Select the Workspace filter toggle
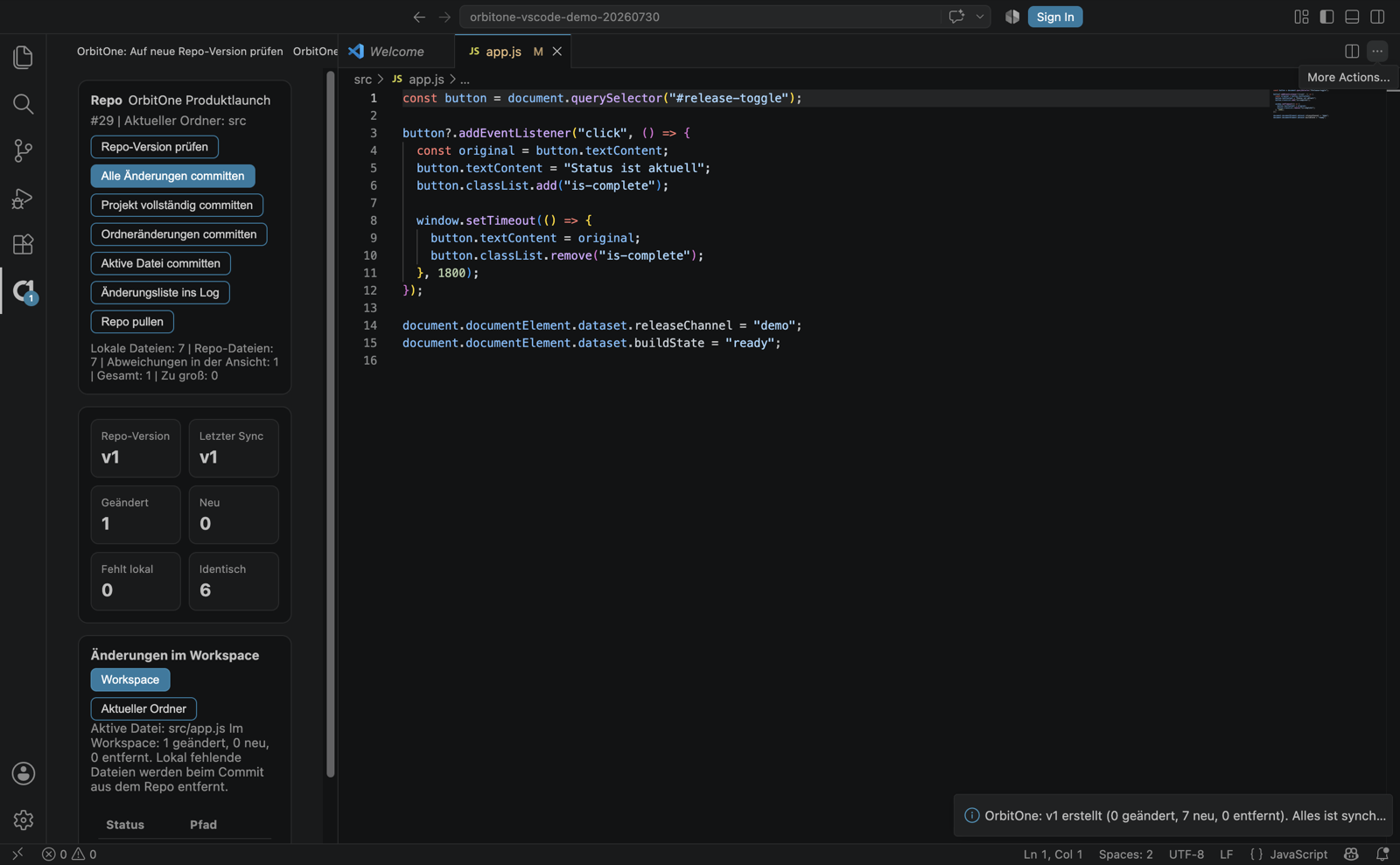 tap(130, 680)
